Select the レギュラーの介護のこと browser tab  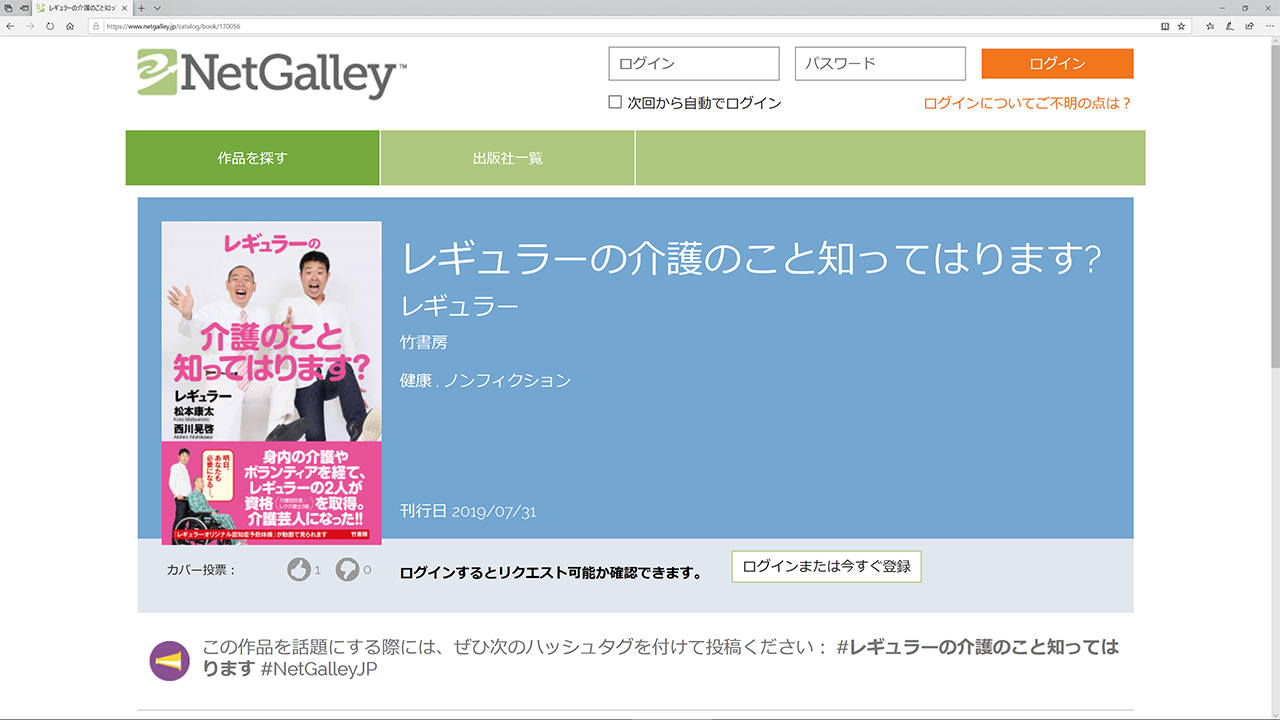coord(82,7)
